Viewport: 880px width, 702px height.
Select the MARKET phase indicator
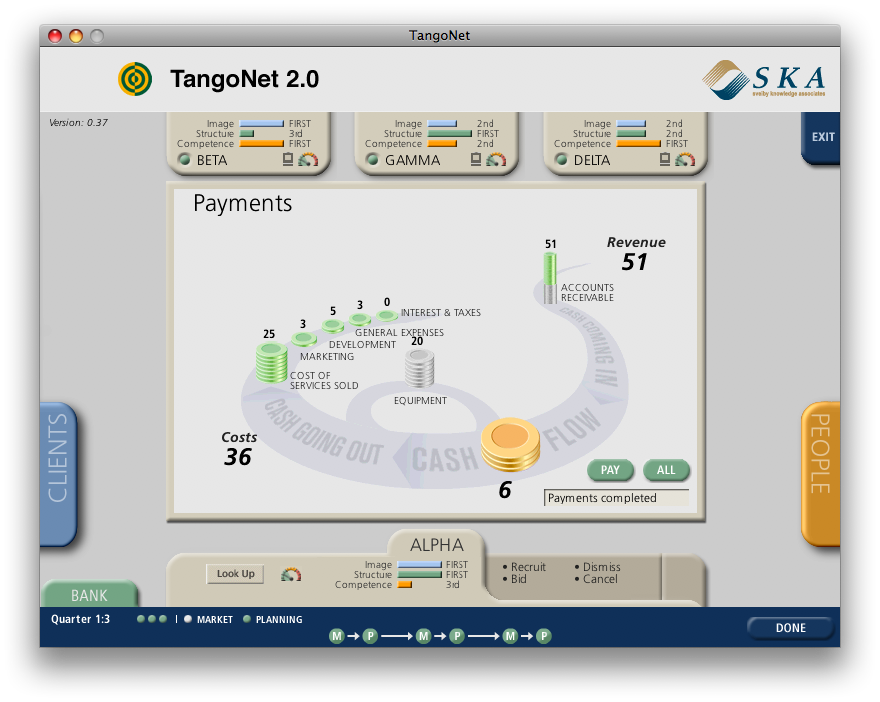pyautogui.click(x=188, y=620)
